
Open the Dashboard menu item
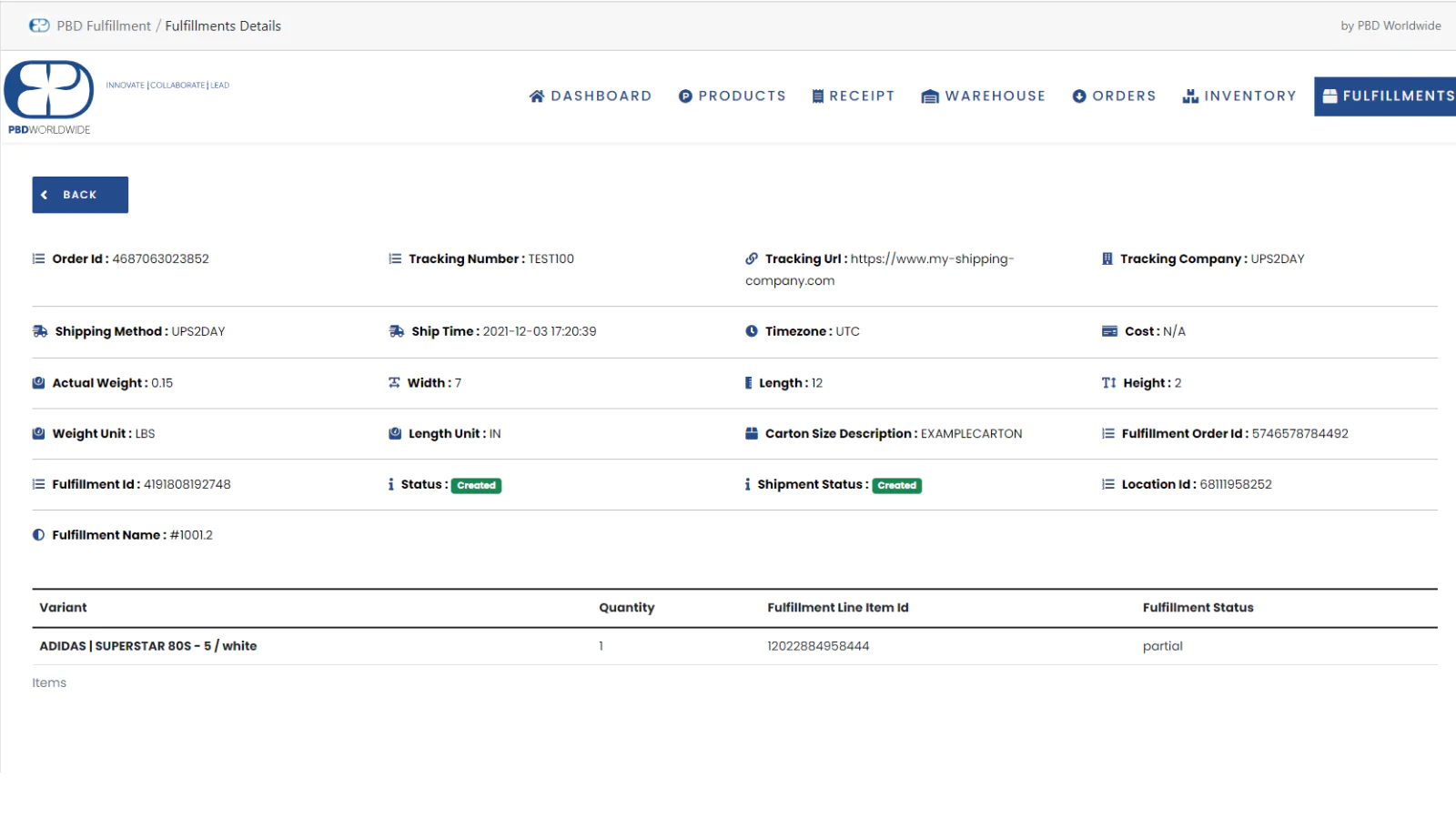click(x=591, y=96)
